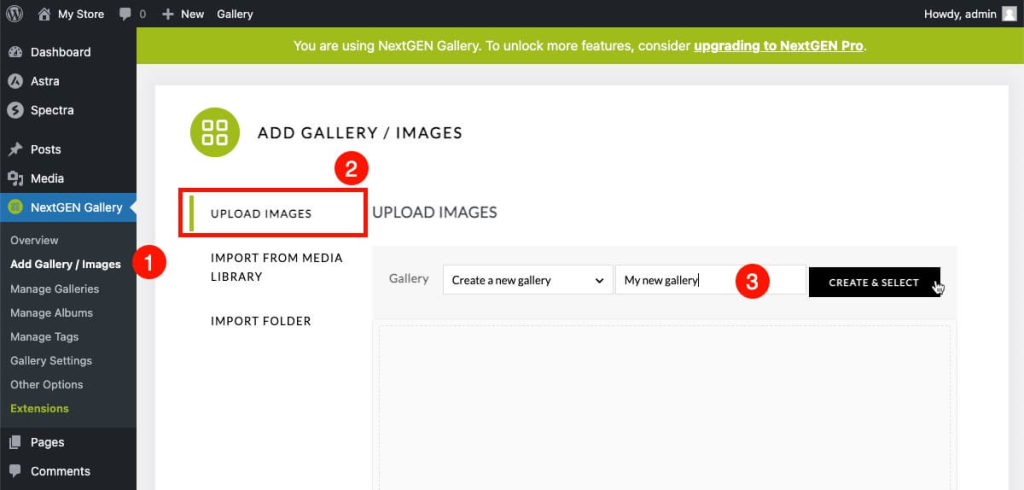Open Manage Tags page
The width and height of the screenshot is (1024, 490).
point(44,337)
